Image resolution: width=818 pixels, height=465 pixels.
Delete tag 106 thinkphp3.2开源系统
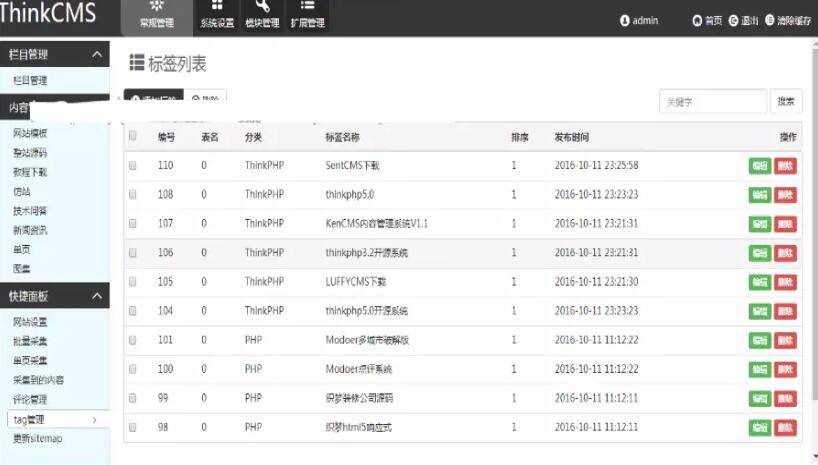pyautogui.click(x=785, y=253)
